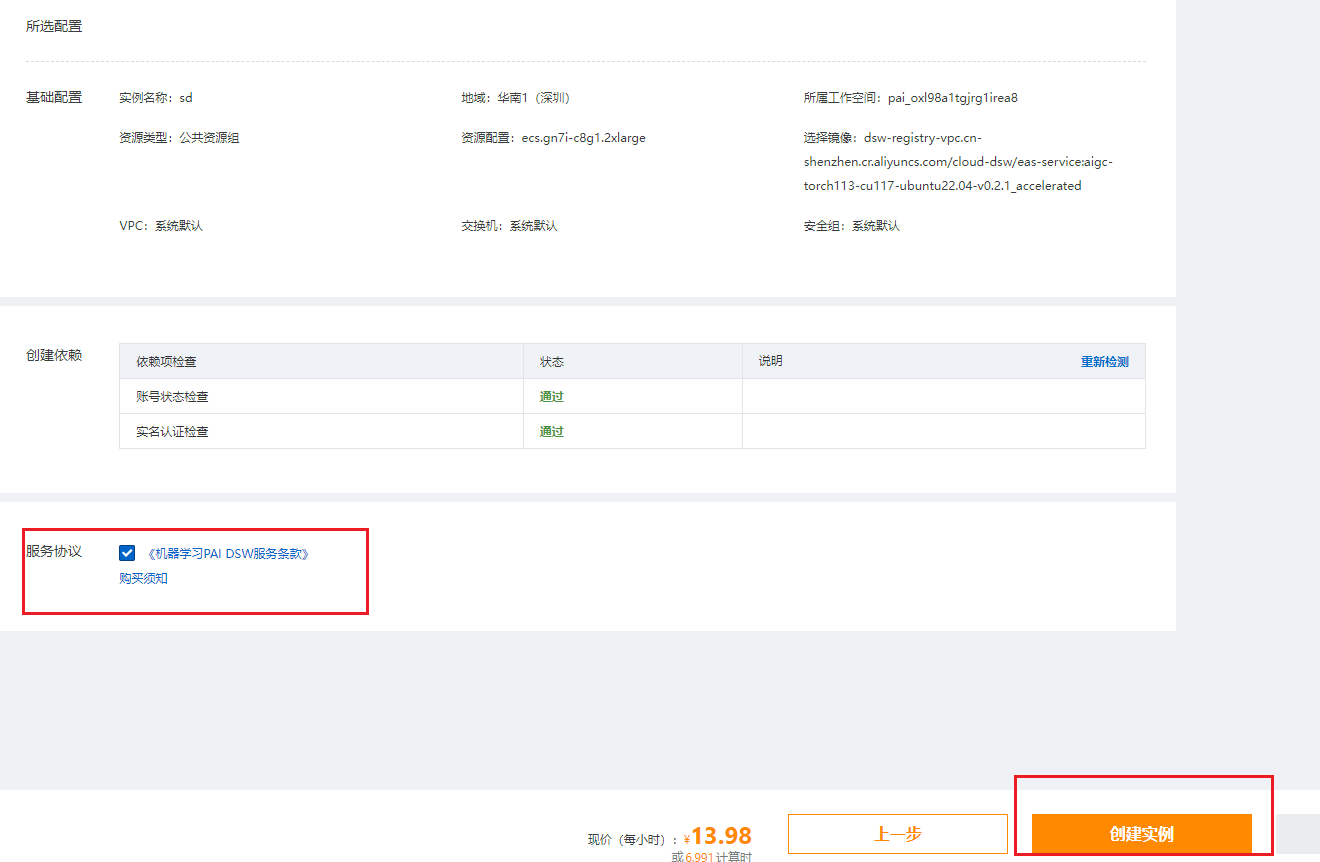This screenshot has height=862, width=1320.
Task: Click the workspace name pai_oxl98a1tgjrg1irea8
Action: [x=951, y=98]
